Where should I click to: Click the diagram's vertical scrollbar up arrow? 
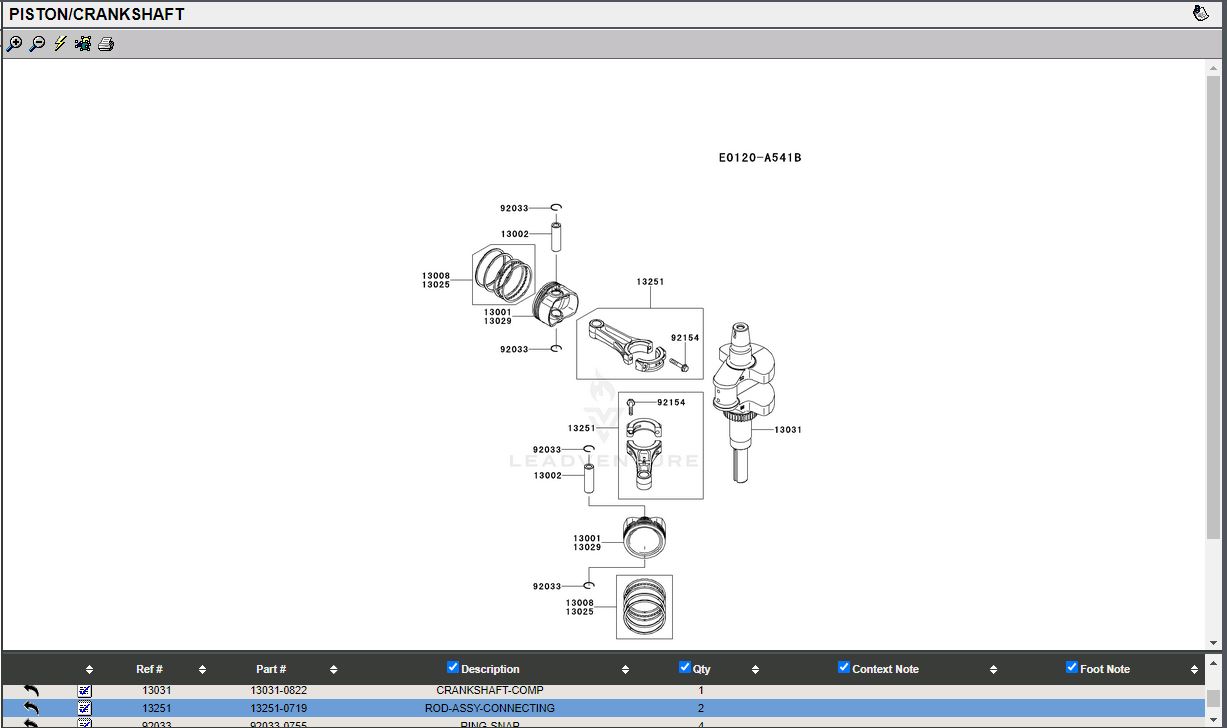point(1214,68)
